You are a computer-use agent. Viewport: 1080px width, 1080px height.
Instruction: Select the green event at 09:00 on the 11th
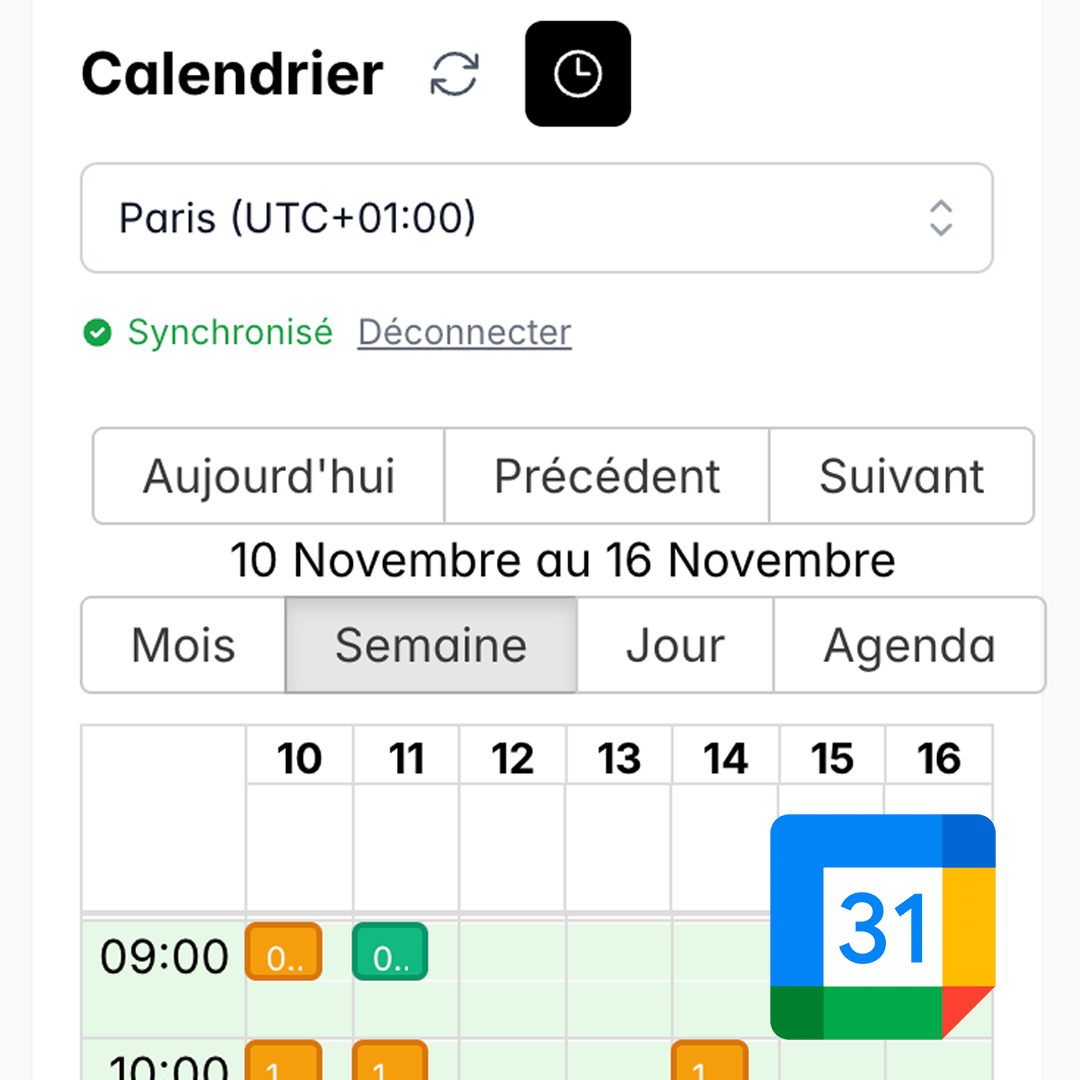(x=390, y=952)
